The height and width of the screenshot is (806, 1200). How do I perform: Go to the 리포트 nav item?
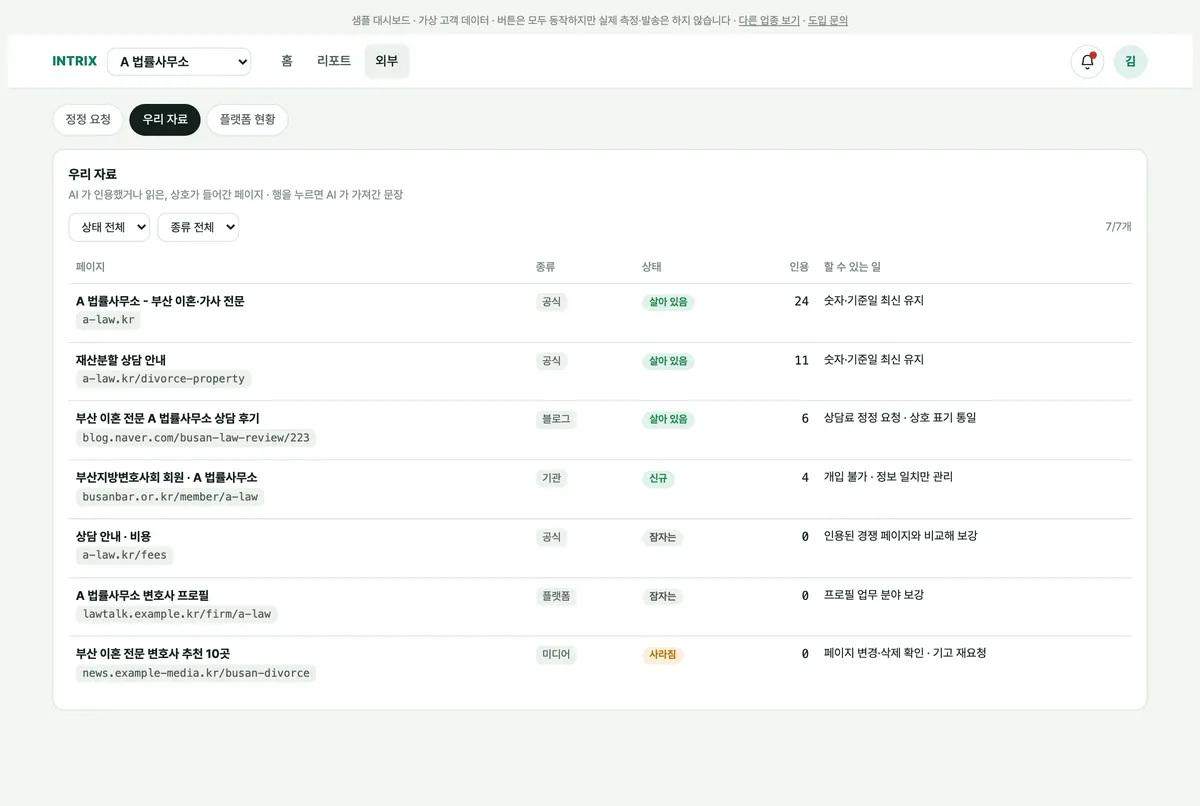click(x=334, y=61)
